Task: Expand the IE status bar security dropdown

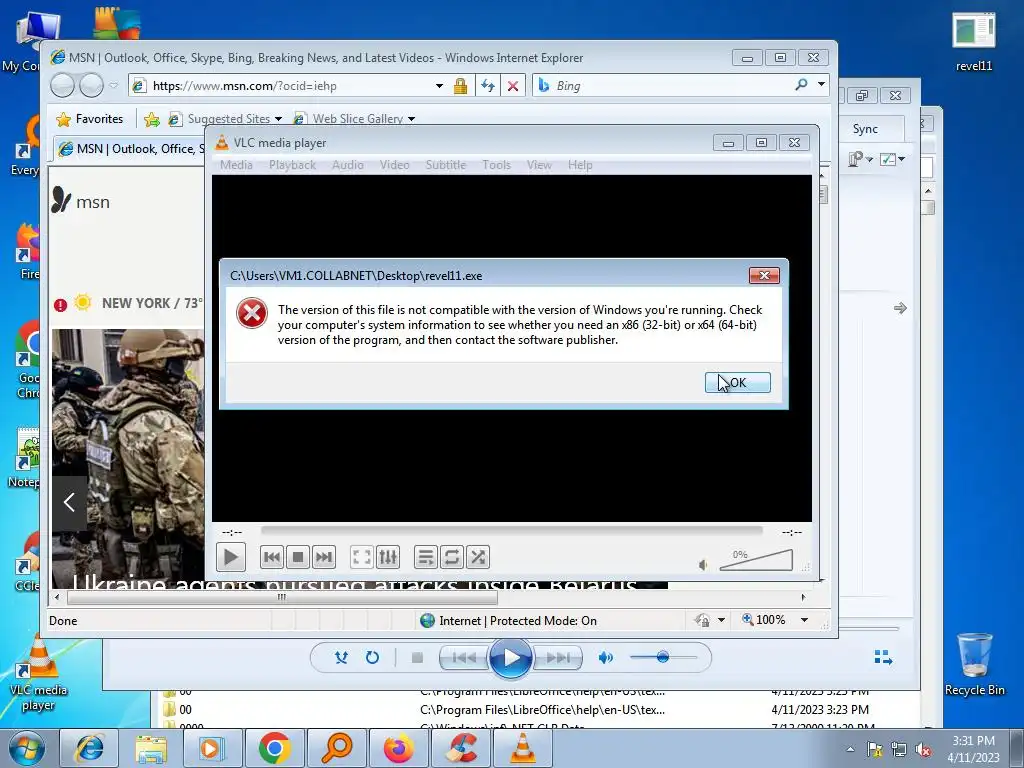Action: [722, 620]
